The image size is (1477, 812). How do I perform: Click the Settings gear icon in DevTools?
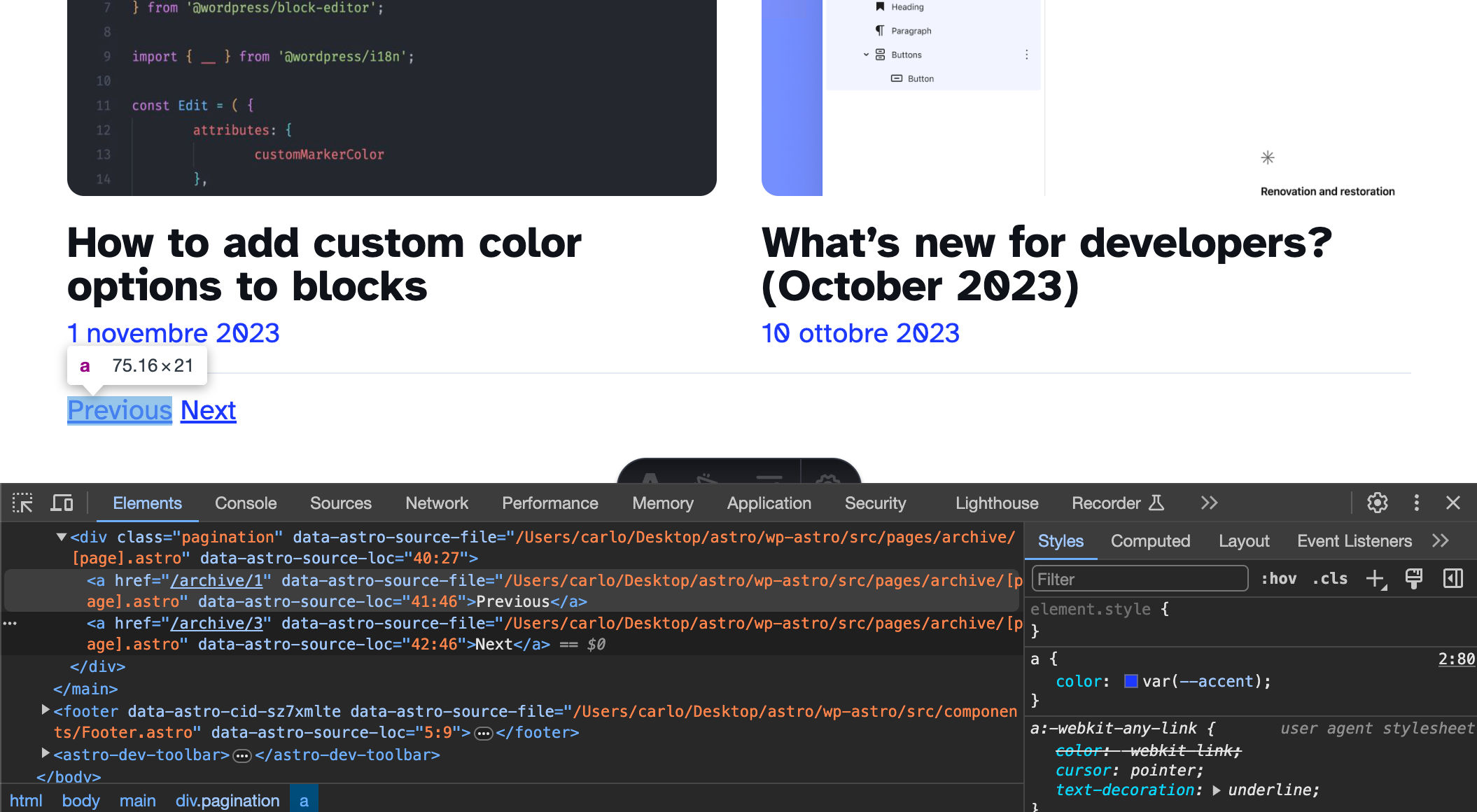point(1377,504)
